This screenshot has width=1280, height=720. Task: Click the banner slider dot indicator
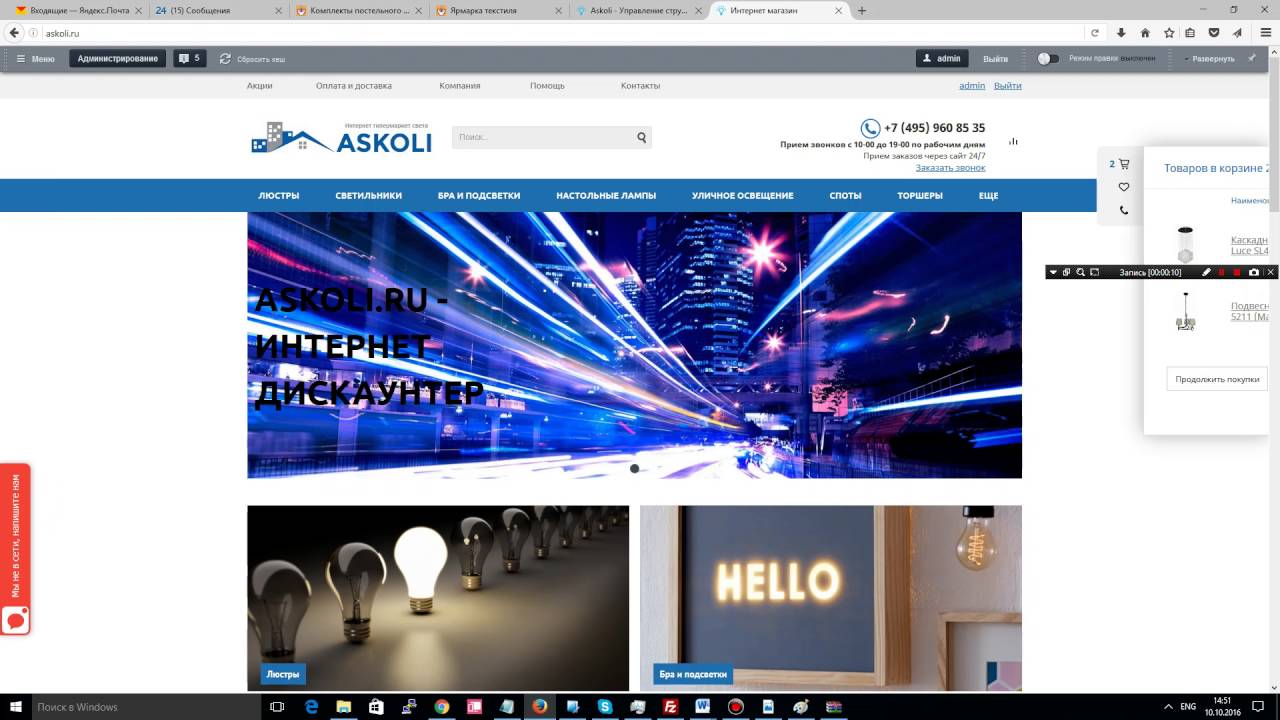[x=634, y=468]
